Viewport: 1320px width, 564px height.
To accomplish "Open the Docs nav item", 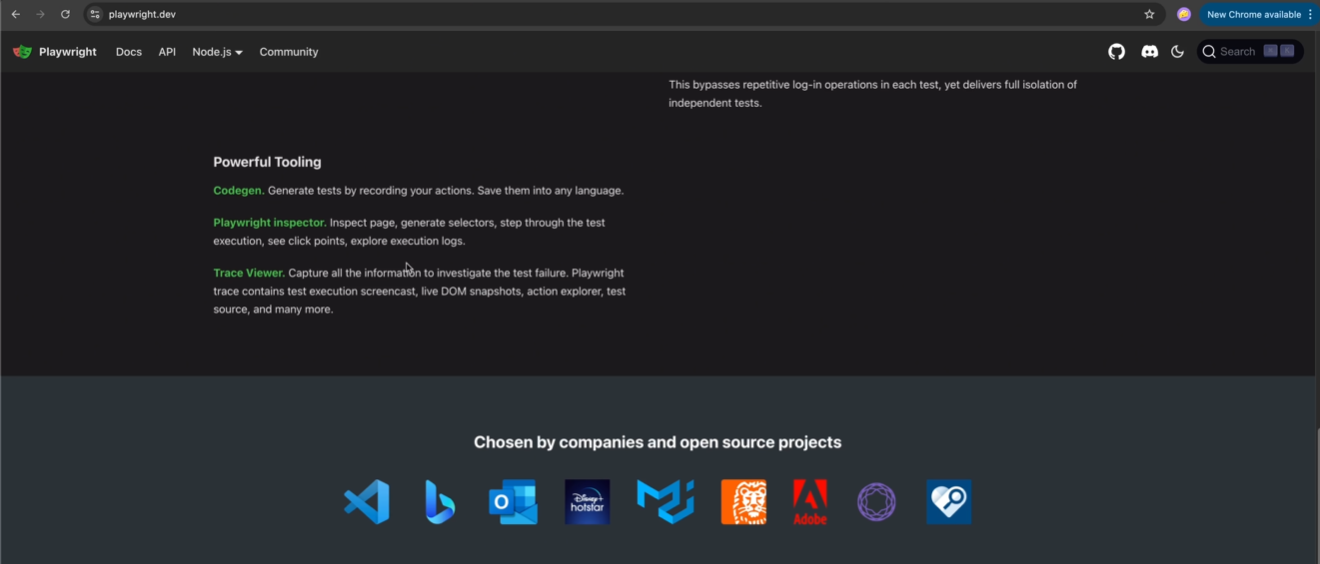I will point(129,52).
